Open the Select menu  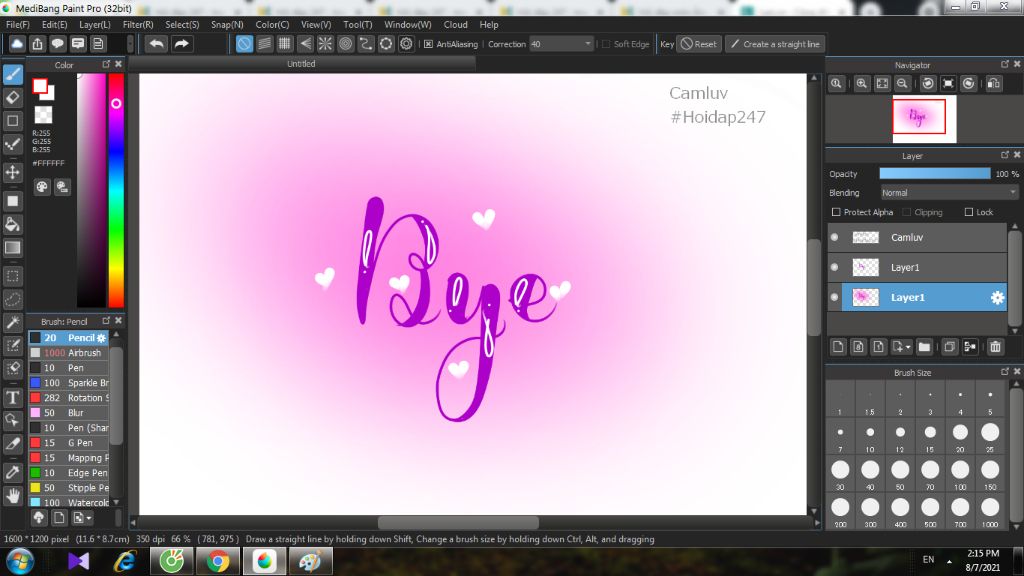(182, 25)
